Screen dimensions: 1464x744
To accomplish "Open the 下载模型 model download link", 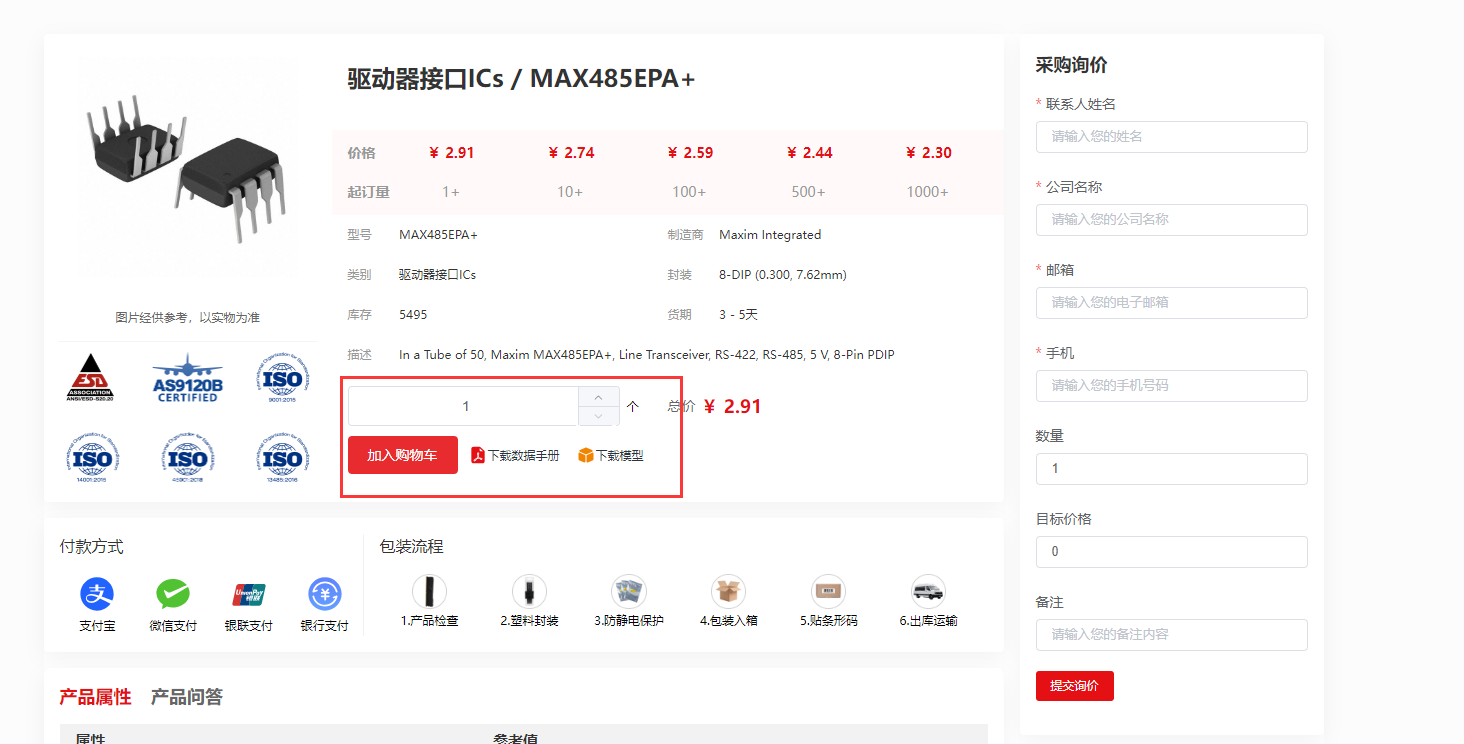I will pos(620,456).
